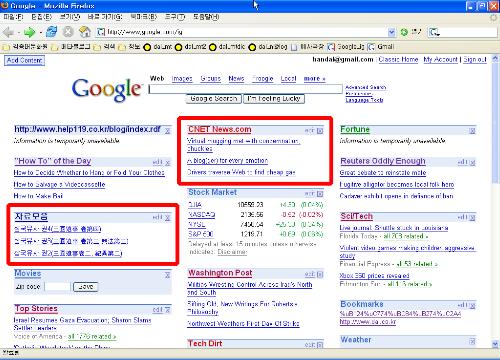Open the dolm2 bookmark in toolbar
The width and height of the screenshot is (500, 360).
[191, 47]
